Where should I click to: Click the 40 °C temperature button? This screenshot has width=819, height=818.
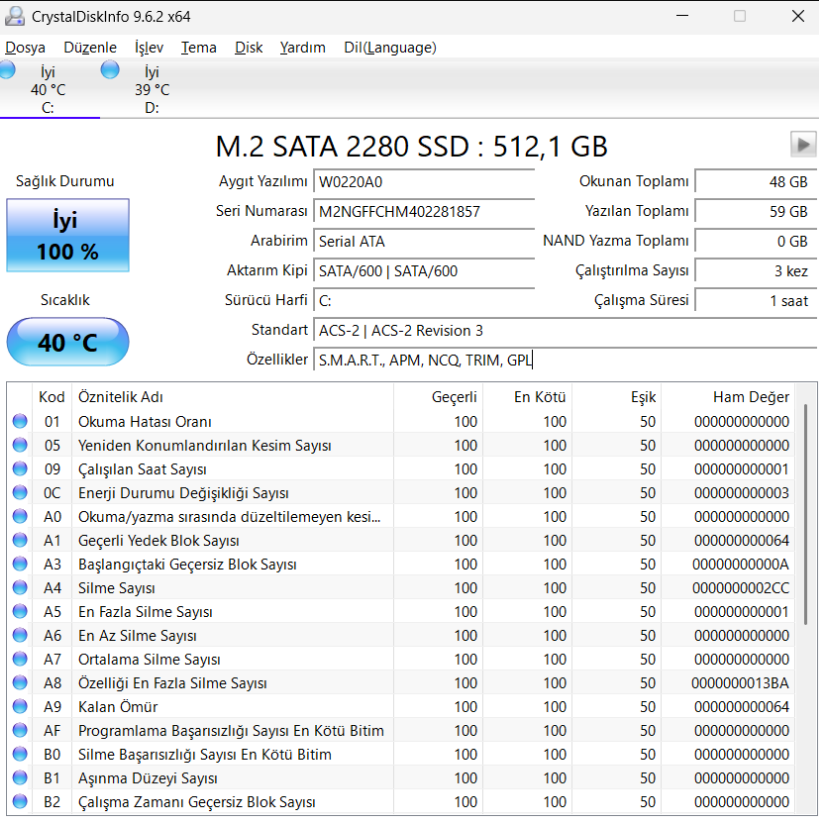pyautogui.click(x=67, y=342)
